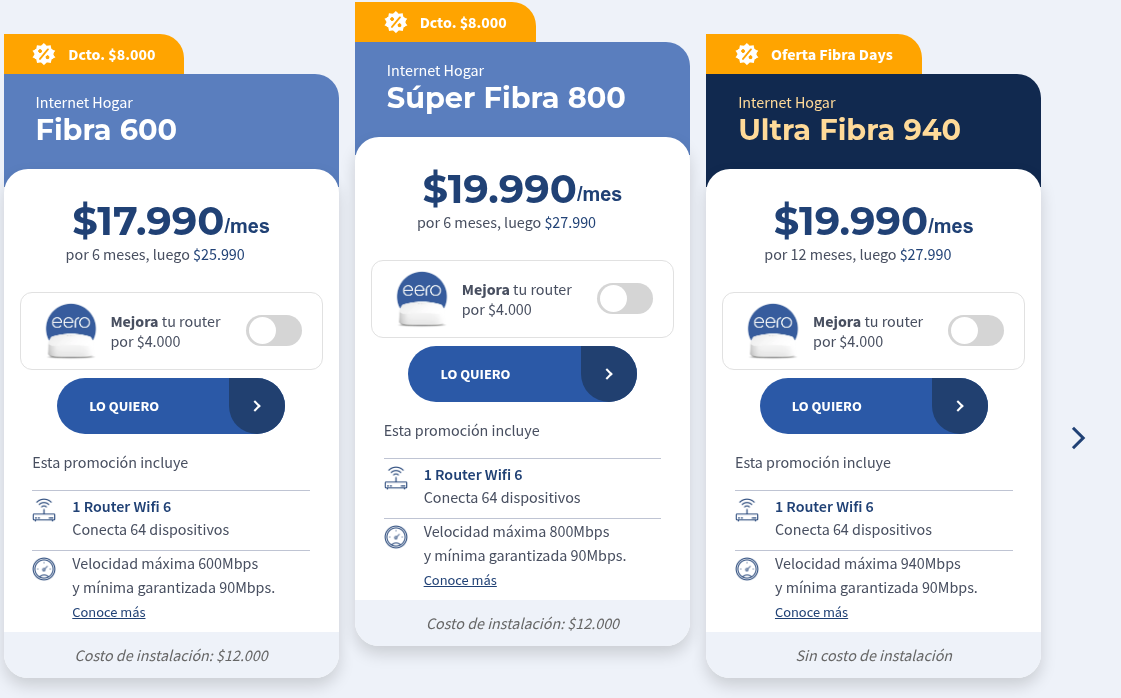Open Conoce más link under Ultra Fibra 940
Viewport: 1121px width, 698px height.
(811, 612)
